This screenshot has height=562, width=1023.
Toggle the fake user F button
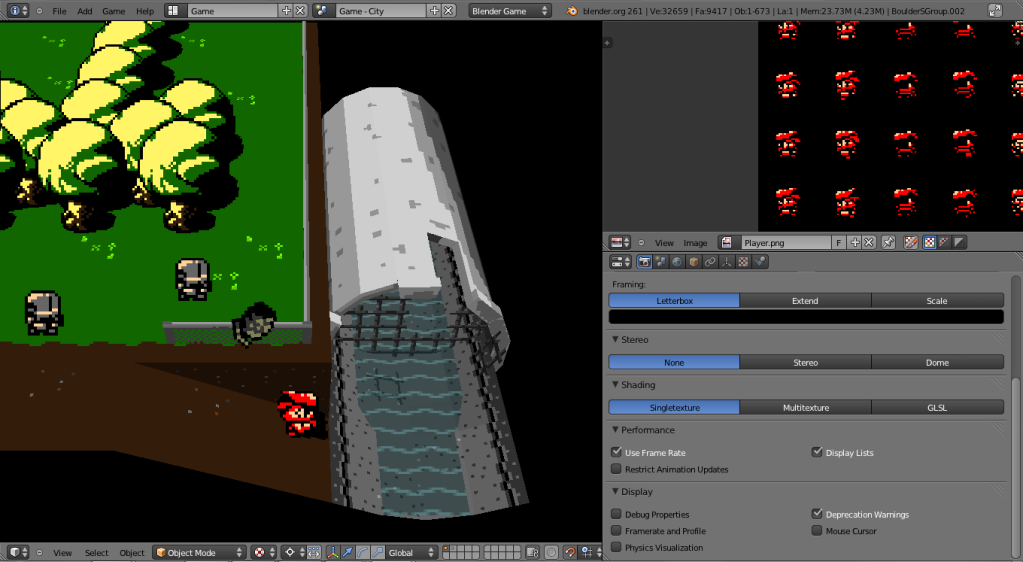click(x=839, y=243)
